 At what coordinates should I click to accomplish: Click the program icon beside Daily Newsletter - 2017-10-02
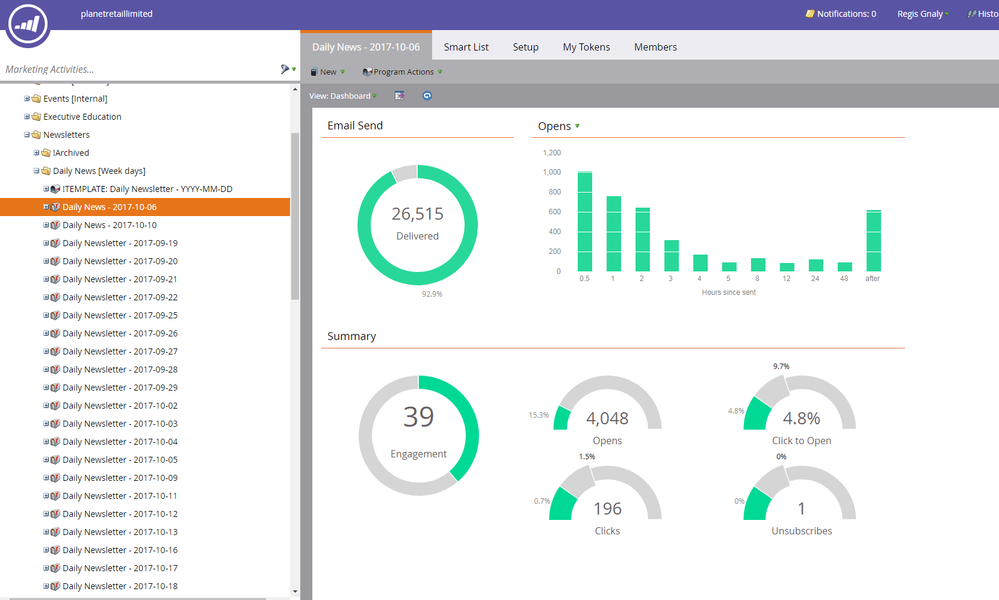[x=55, y=405]
